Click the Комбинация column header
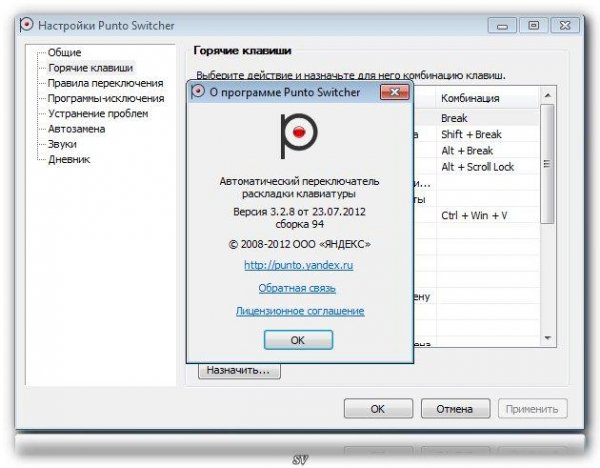600x468 pixels. (487, 98)
